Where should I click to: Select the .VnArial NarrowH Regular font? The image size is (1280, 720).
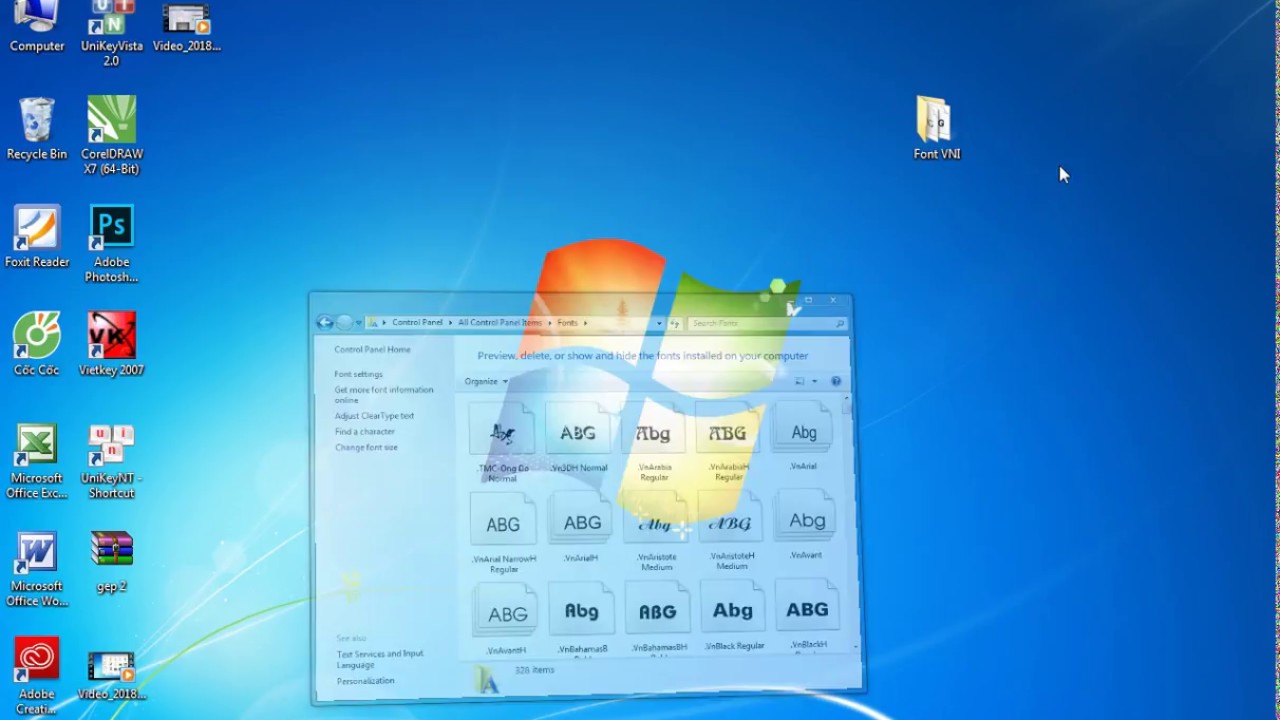[x=504, y=534]
